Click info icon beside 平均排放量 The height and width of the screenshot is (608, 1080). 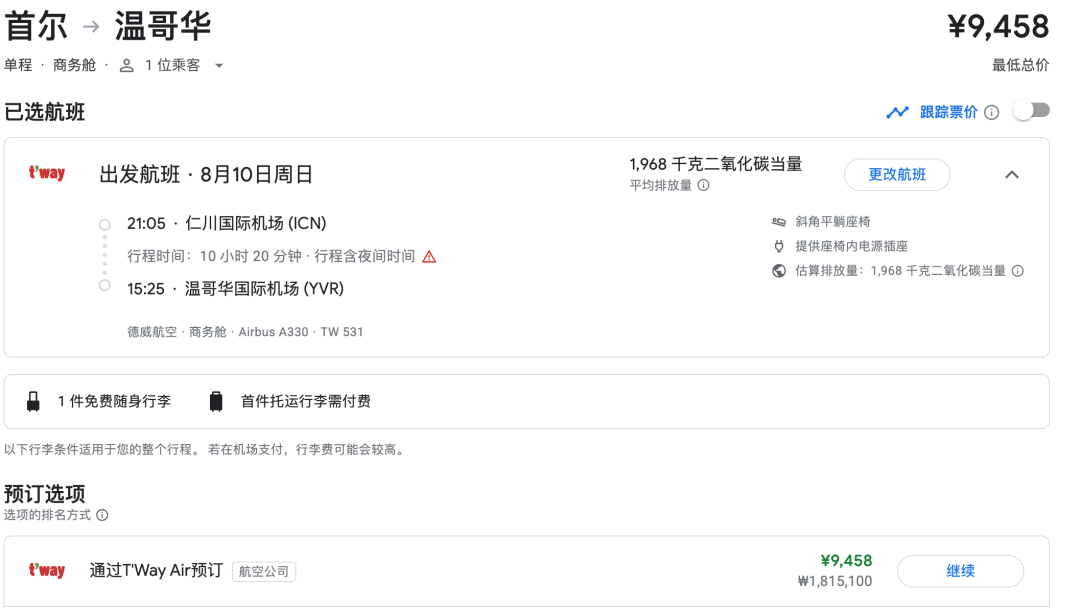(x=704, y=185)
